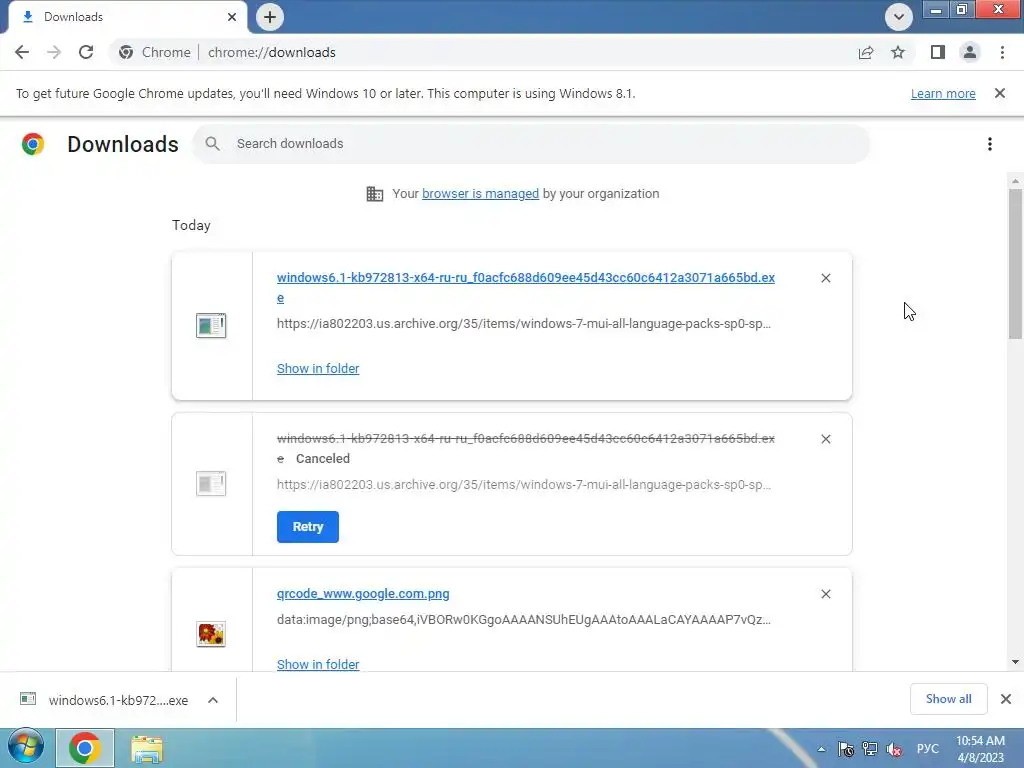Expand the download shelf item chevron menu
The height and width of the screenshot is (768, 1024).
pyautogui.click(x=213, y=700)
